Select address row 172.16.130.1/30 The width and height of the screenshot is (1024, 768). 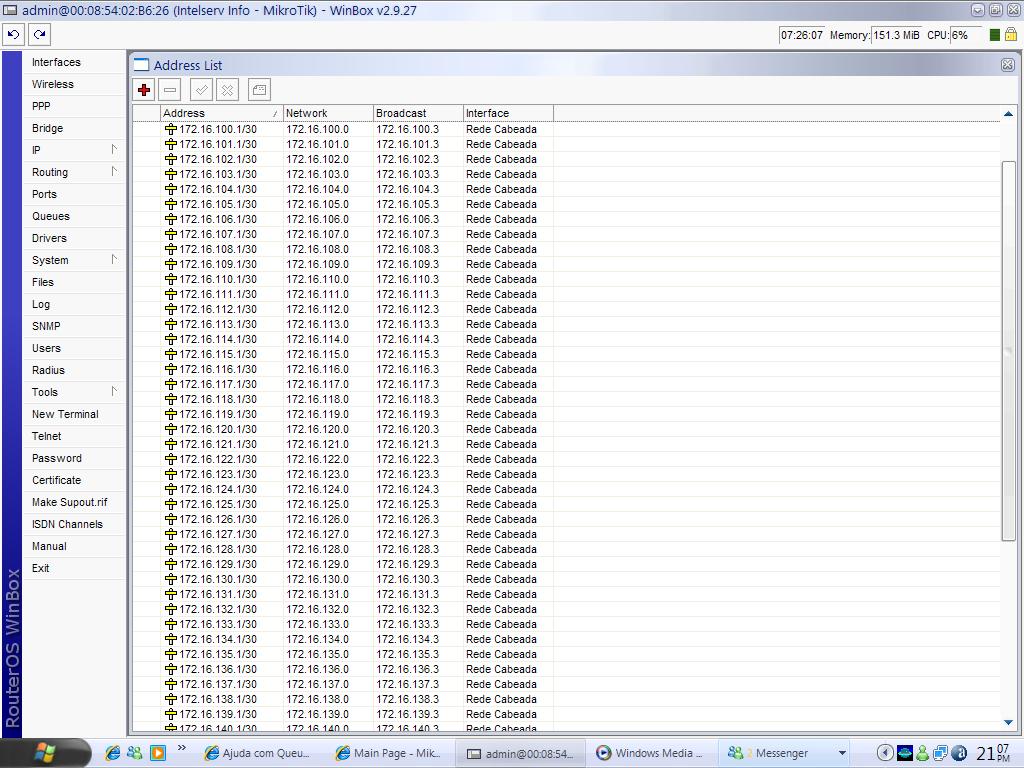566,579
